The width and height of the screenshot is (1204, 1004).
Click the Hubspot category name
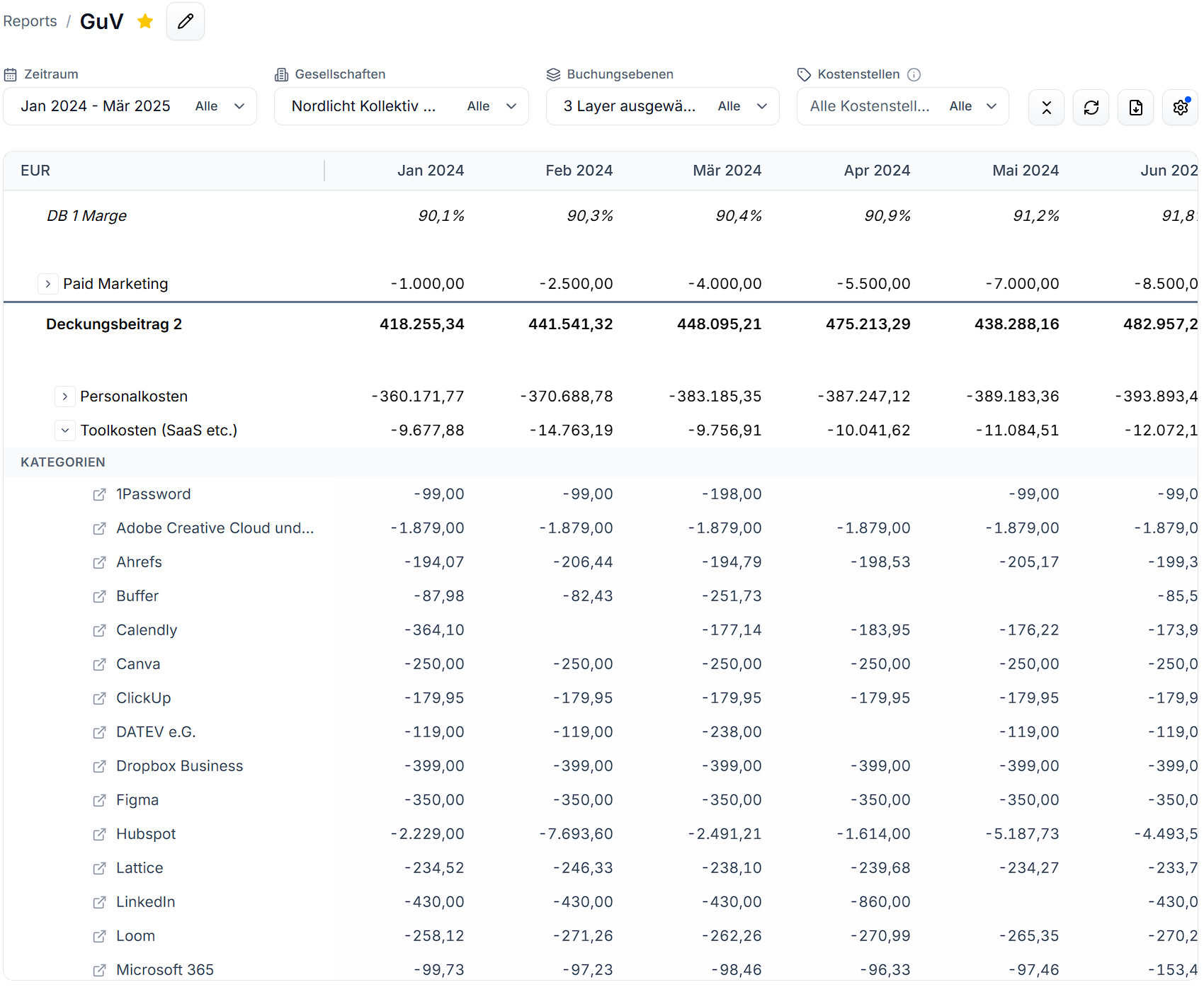[146, 834]
